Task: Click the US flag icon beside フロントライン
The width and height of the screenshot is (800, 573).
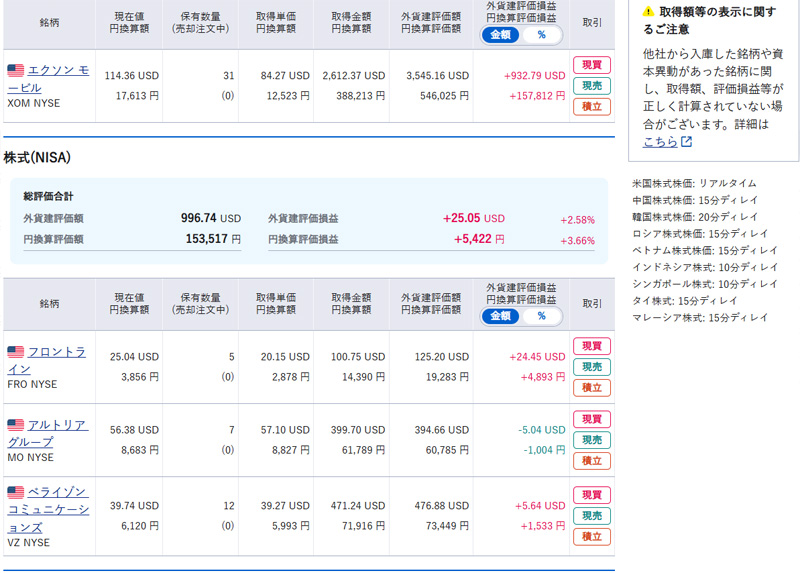Action: point(15,352)
